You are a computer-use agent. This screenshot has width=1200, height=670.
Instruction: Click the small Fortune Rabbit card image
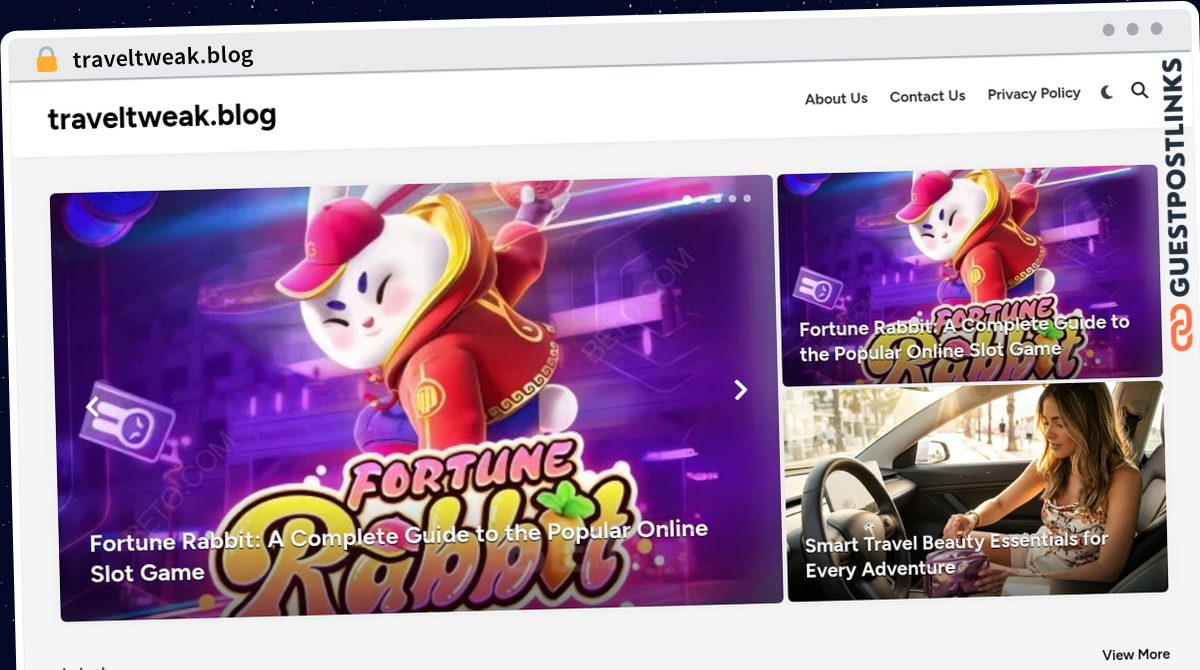969,275
